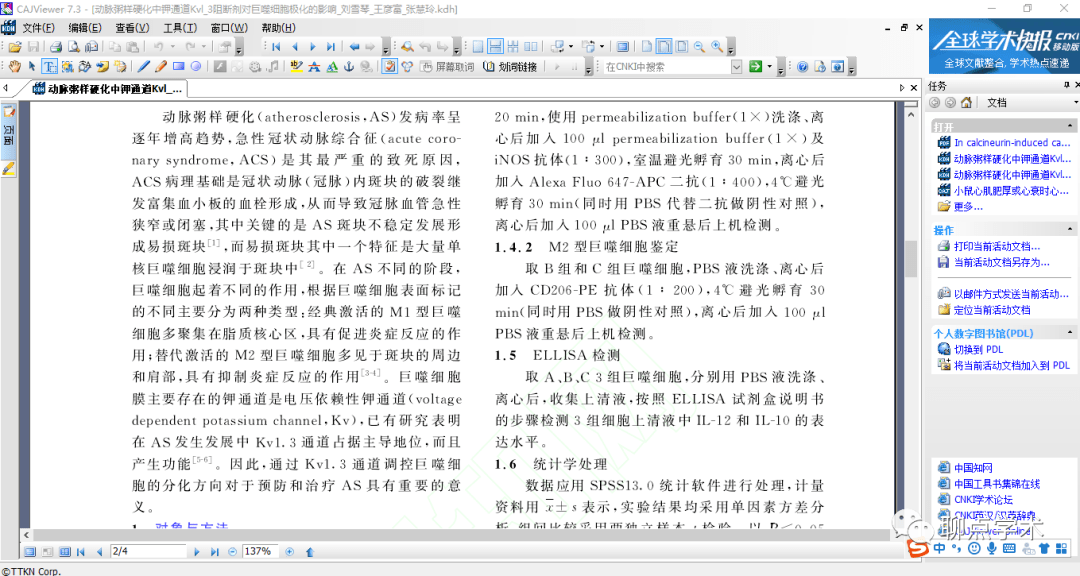Select the yellow highlight text tool
This screenshot has width=1080, height=576.
(296, 67)
